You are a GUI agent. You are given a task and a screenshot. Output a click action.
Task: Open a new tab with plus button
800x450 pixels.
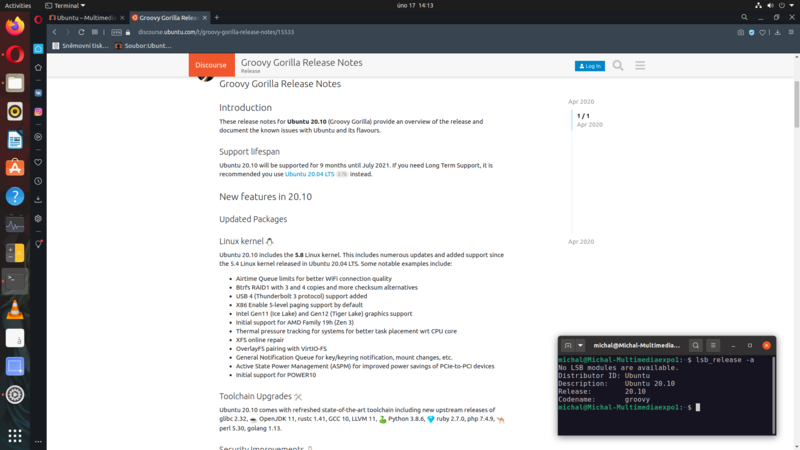[x=217, y=17]
